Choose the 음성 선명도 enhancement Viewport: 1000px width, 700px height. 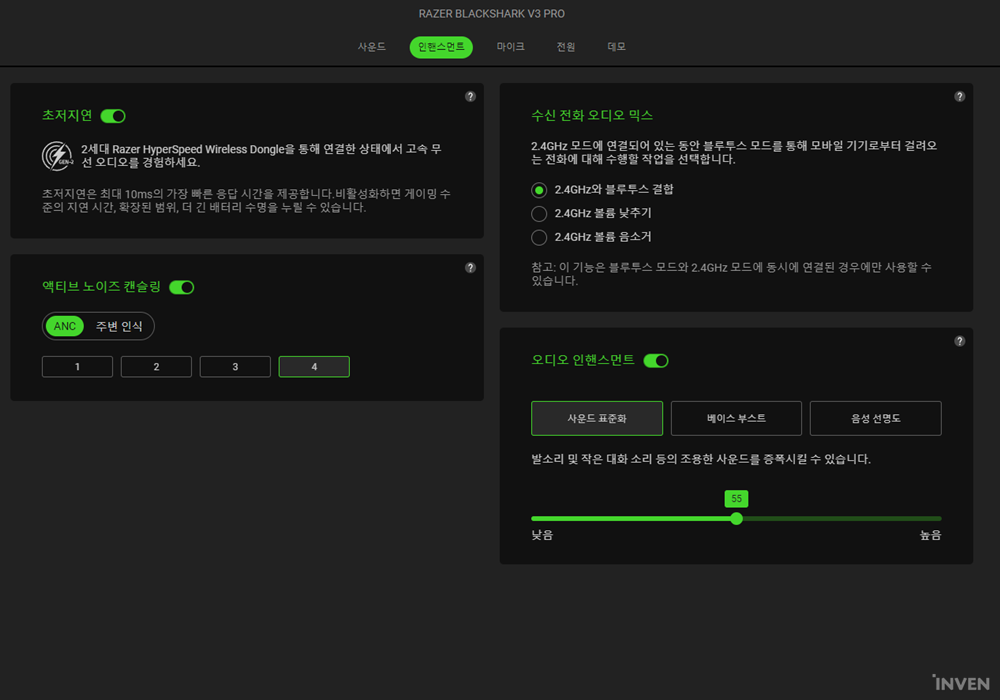876,418
